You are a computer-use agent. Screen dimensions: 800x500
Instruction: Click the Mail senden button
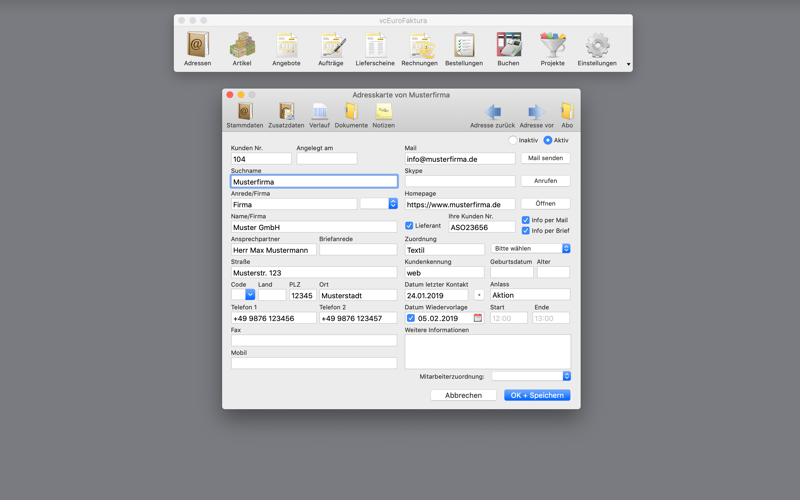click(x=545, y=158)
